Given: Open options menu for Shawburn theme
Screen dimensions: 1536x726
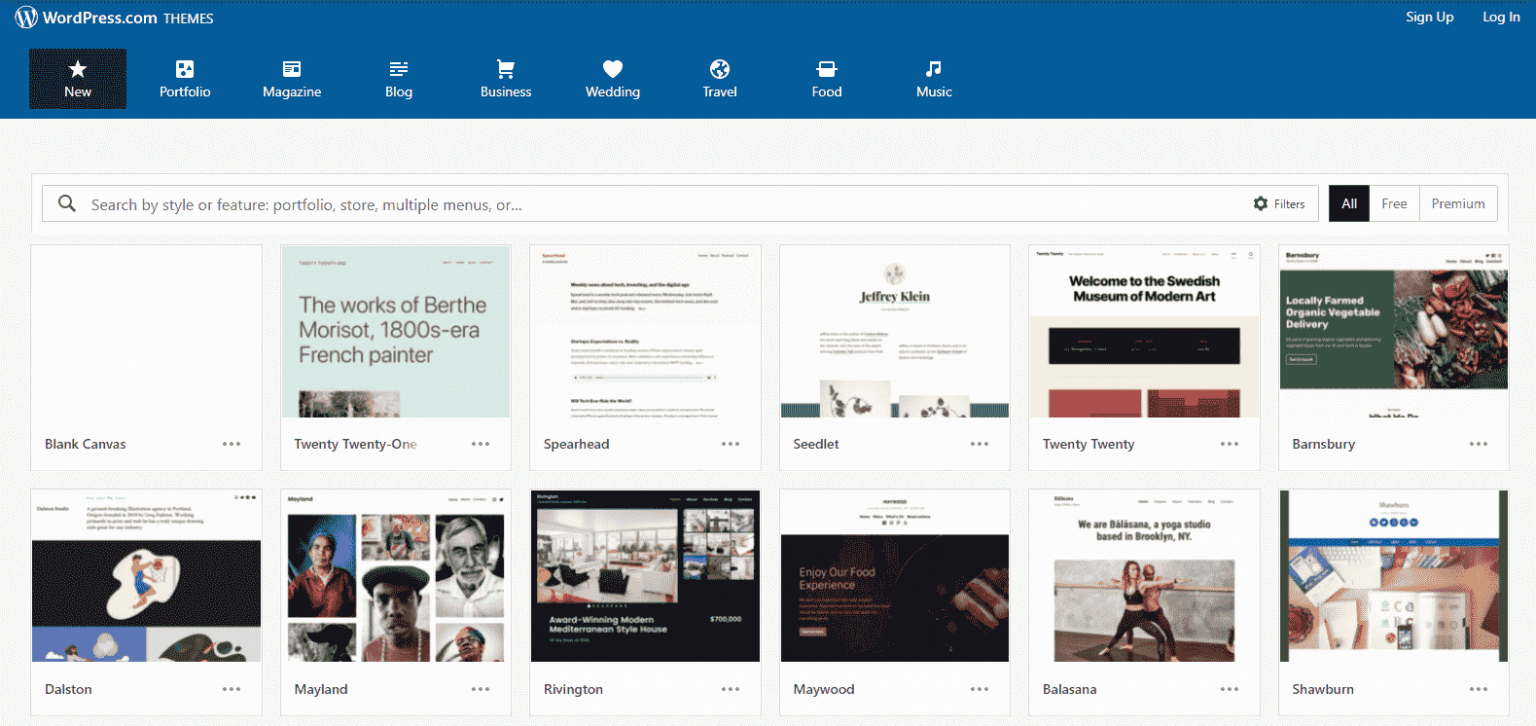Looking at the screenshot, I should 1477,688.
